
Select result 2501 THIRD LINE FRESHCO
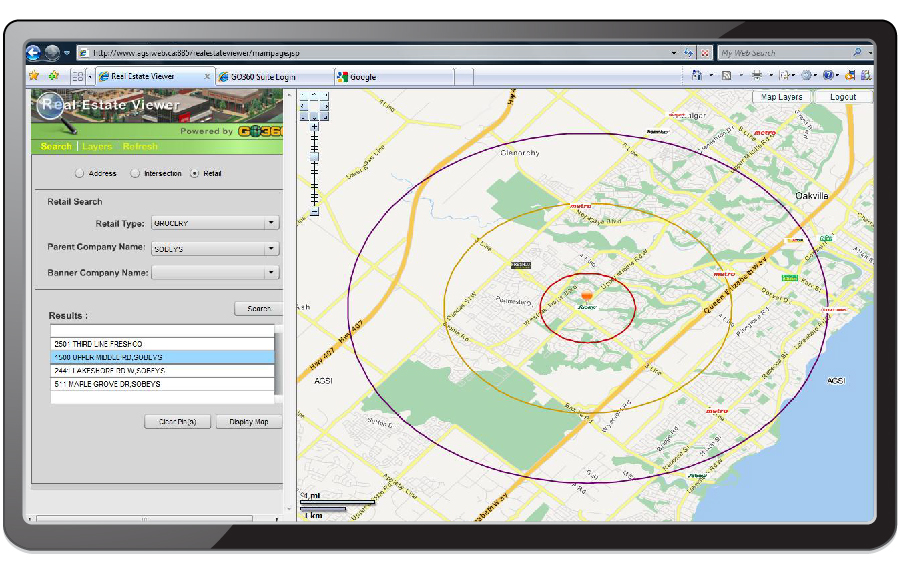pos(162,344)
